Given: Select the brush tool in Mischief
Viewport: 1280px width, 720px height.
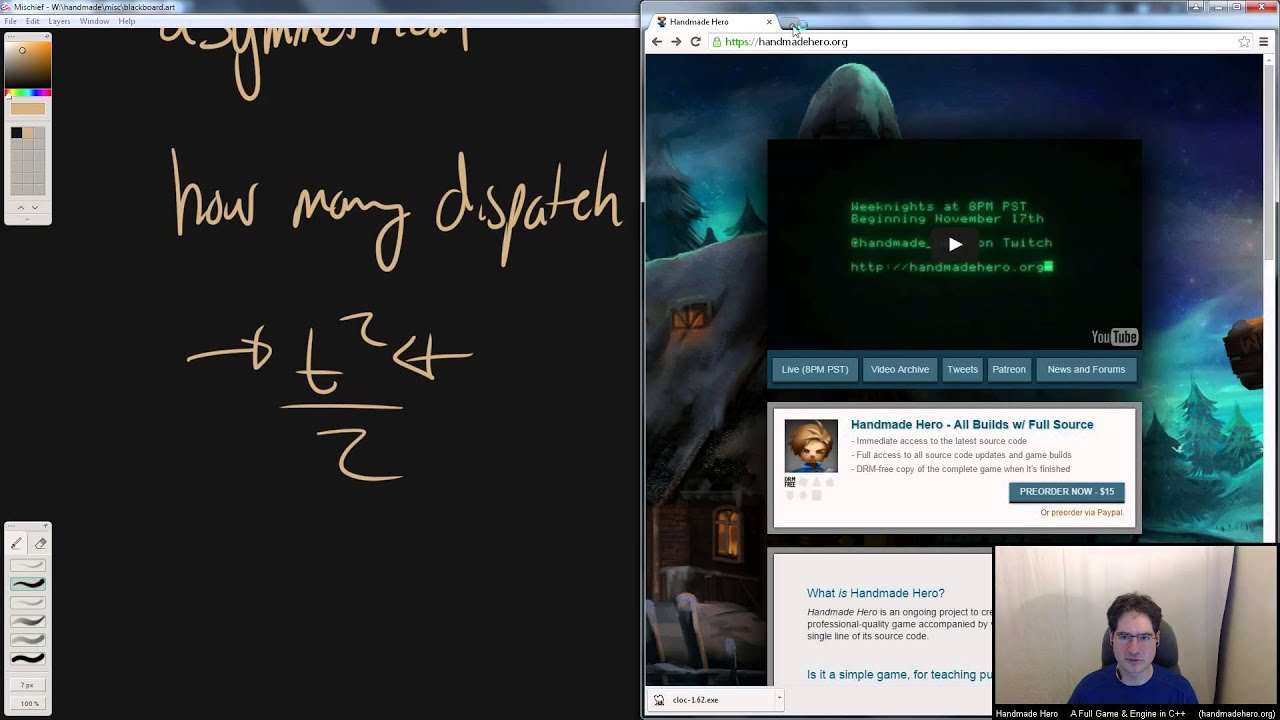Looking at the screenshot, I should click(17, 543).
